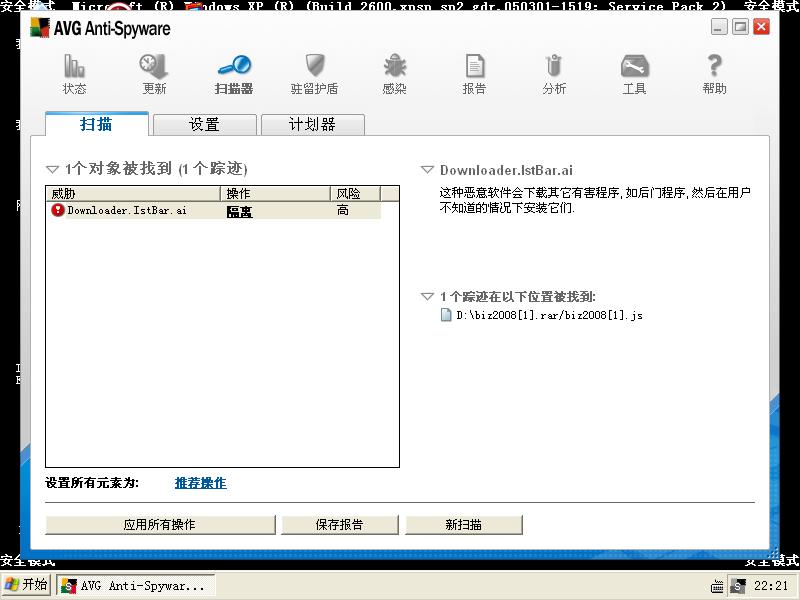The image size is (800, 600).
Task: Click 保存报告 (Save report) button
Action: click(340, 524)
